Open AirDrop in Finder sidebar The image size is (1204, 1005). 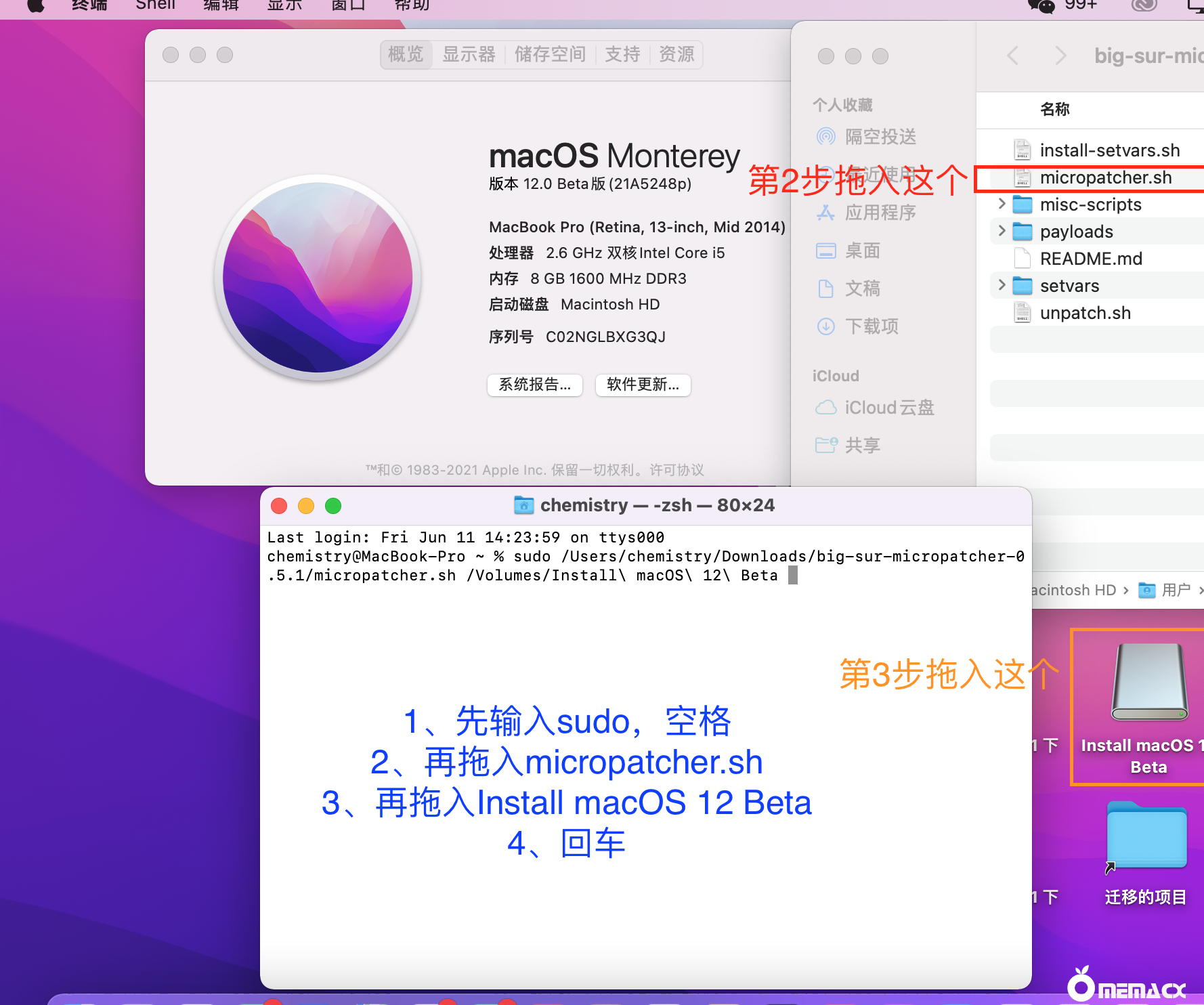pyautogui.click(x=879, y=137)
